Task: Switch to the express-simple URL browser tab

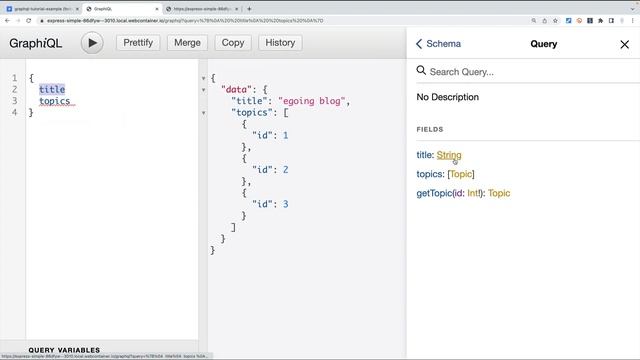Action: point(201,9)
